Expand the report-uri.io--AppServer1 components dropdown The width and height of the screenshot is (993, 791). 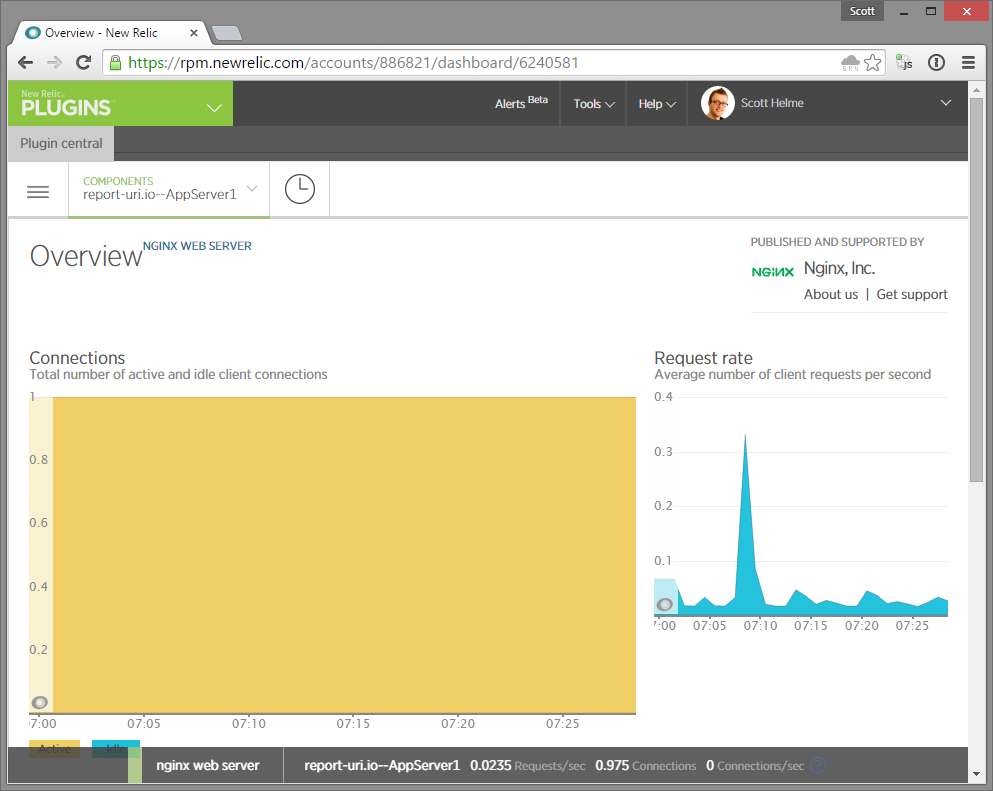click(x=251, y=188)
